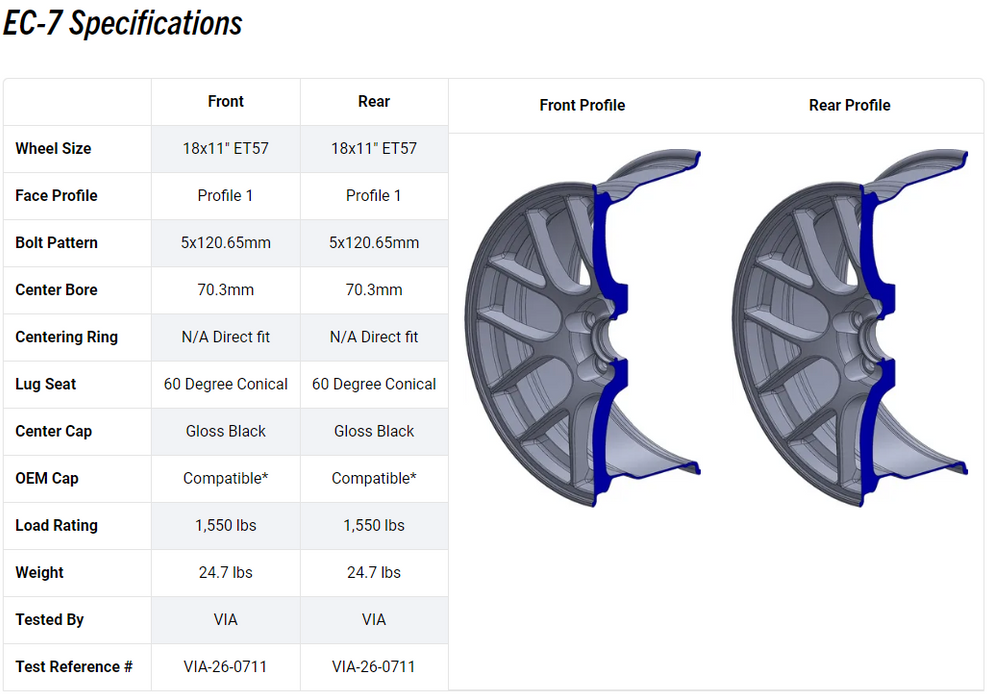Image resolution: width=992 pixels, height=700 pixels.
Task: Click the front OEM Cap Compatible* value
Action: point(226,478)
